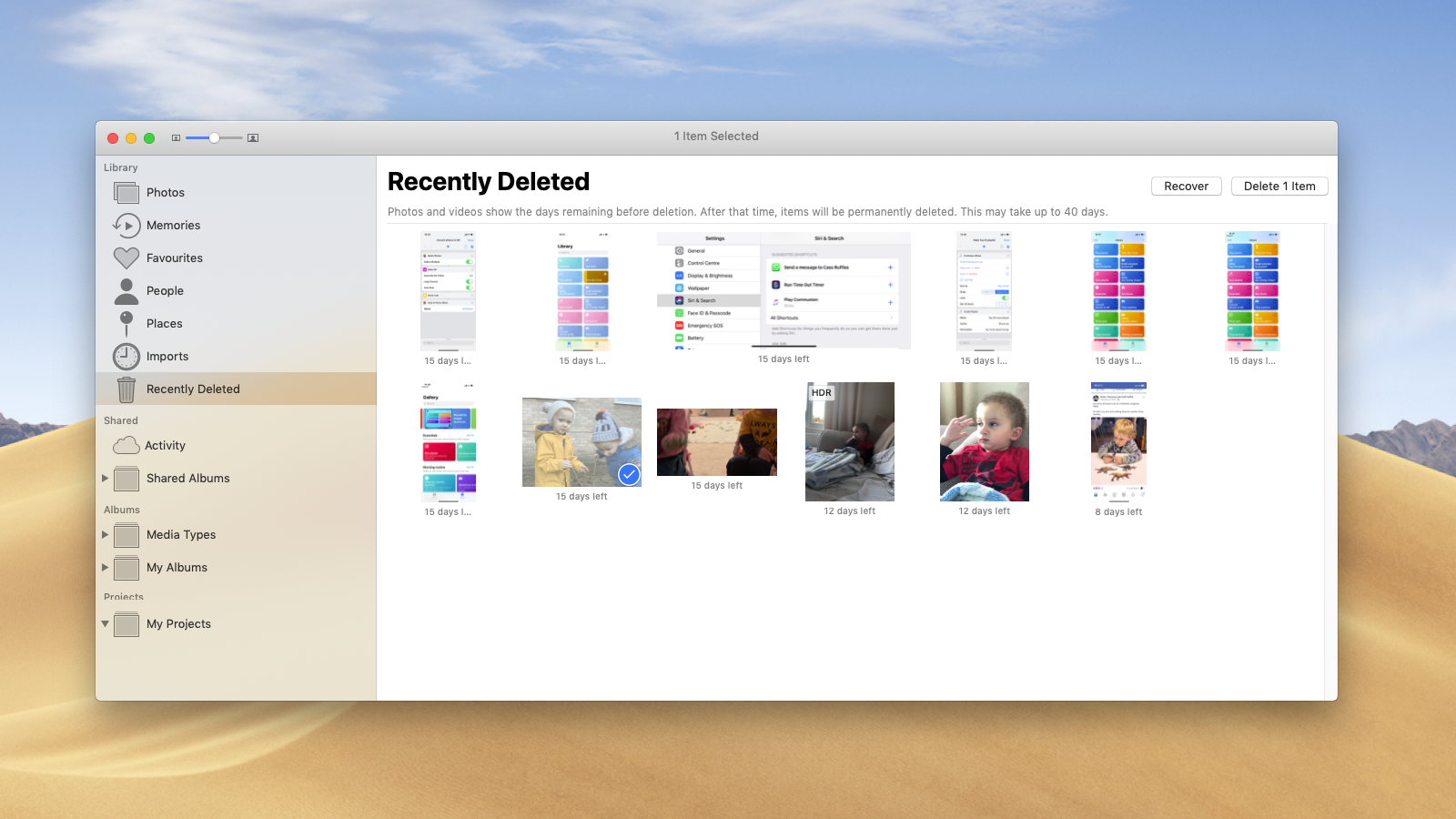1456x819 pixels.
Task: Adjust the thumbnail zoom slider
Action: pyautogui.click(x=214, y=138)
